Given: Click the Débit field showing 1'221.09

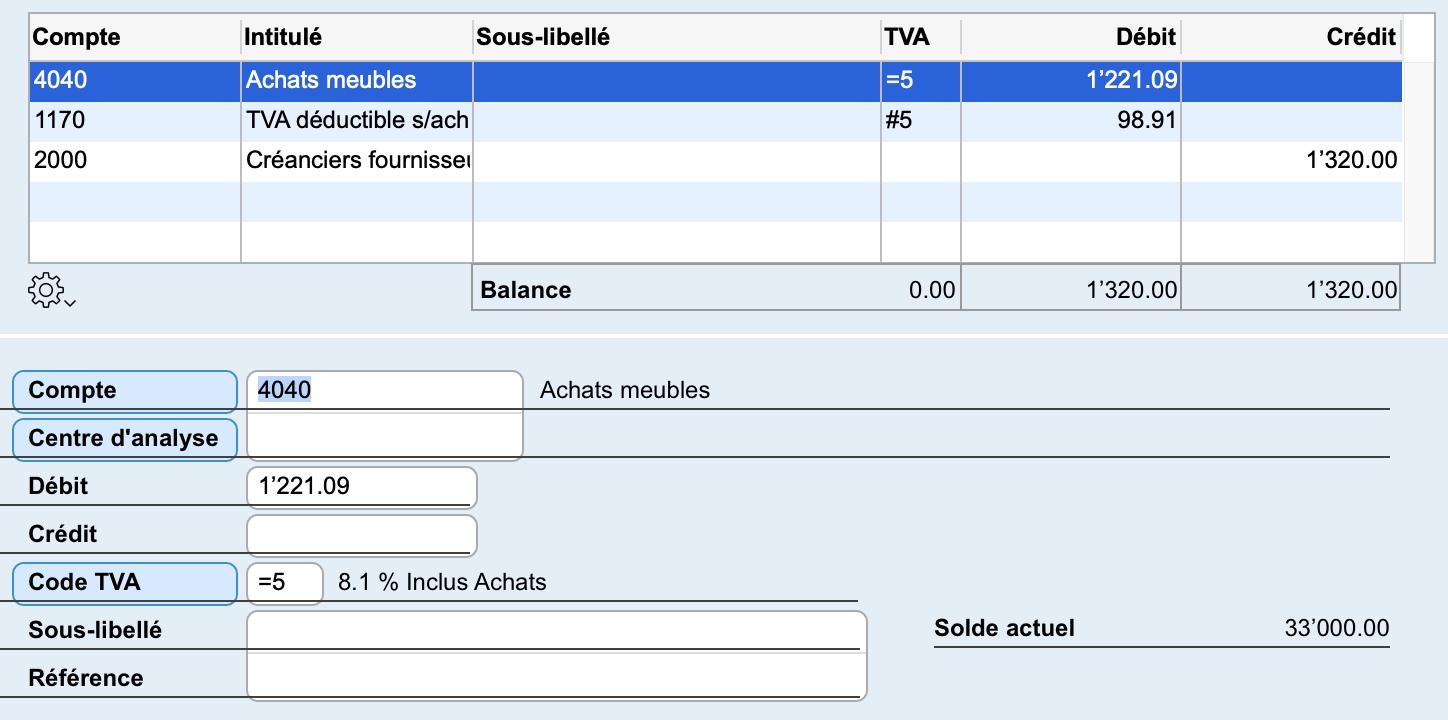Looking at the screenshot, I should [362, 487].
